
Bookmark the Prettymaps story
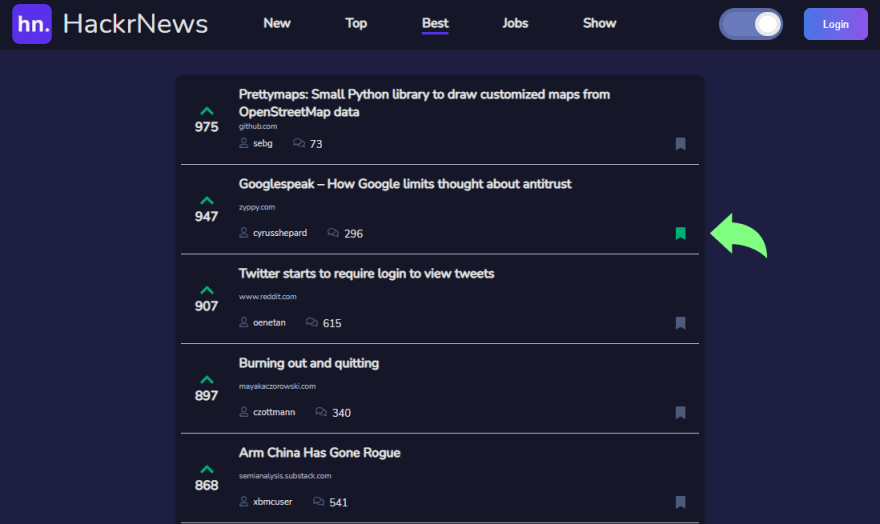point(680,144)
